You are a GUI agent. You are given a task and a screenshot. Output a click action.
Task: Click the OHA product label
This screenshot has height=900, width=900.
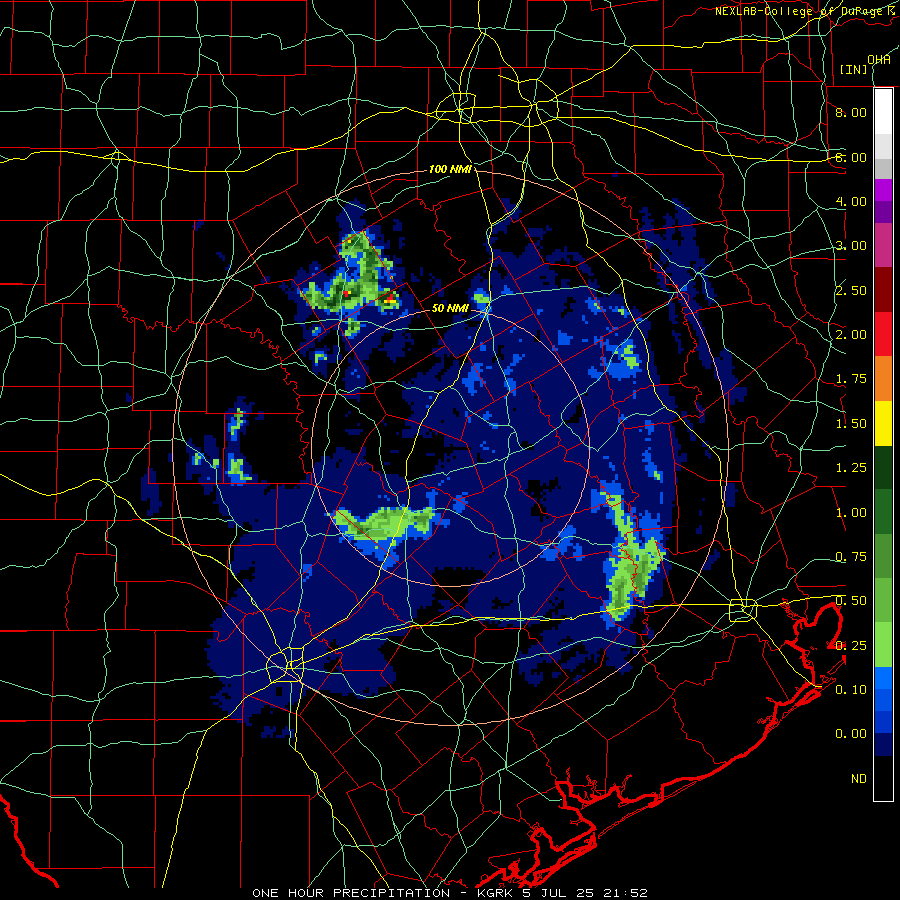point(879,60)
